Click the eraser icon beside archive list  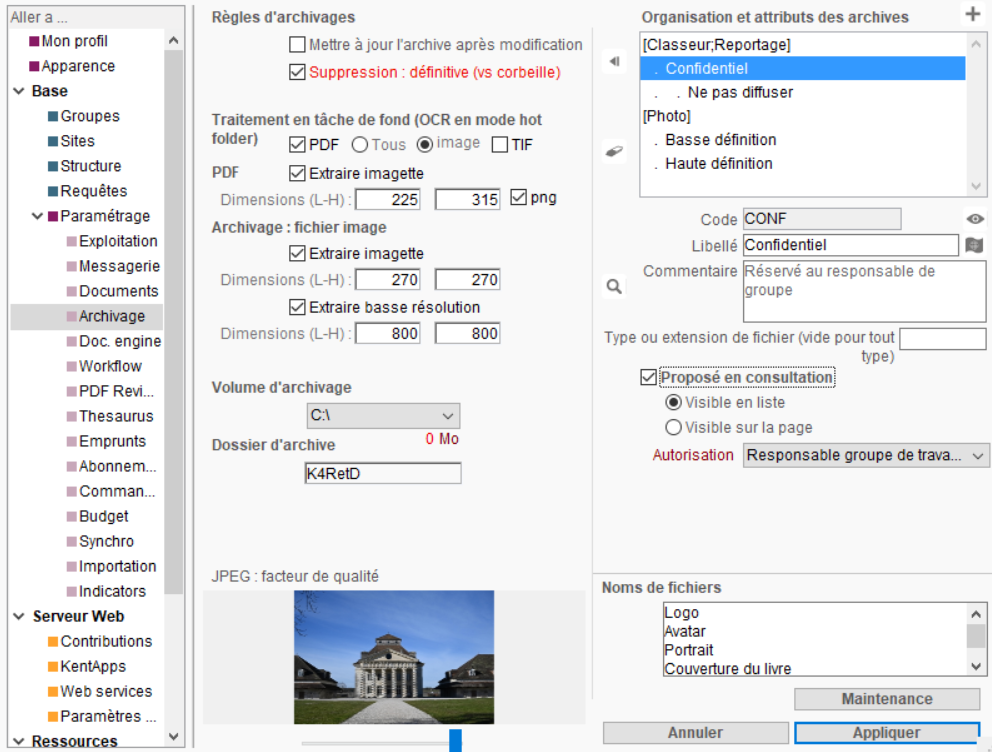coord(614,151)
